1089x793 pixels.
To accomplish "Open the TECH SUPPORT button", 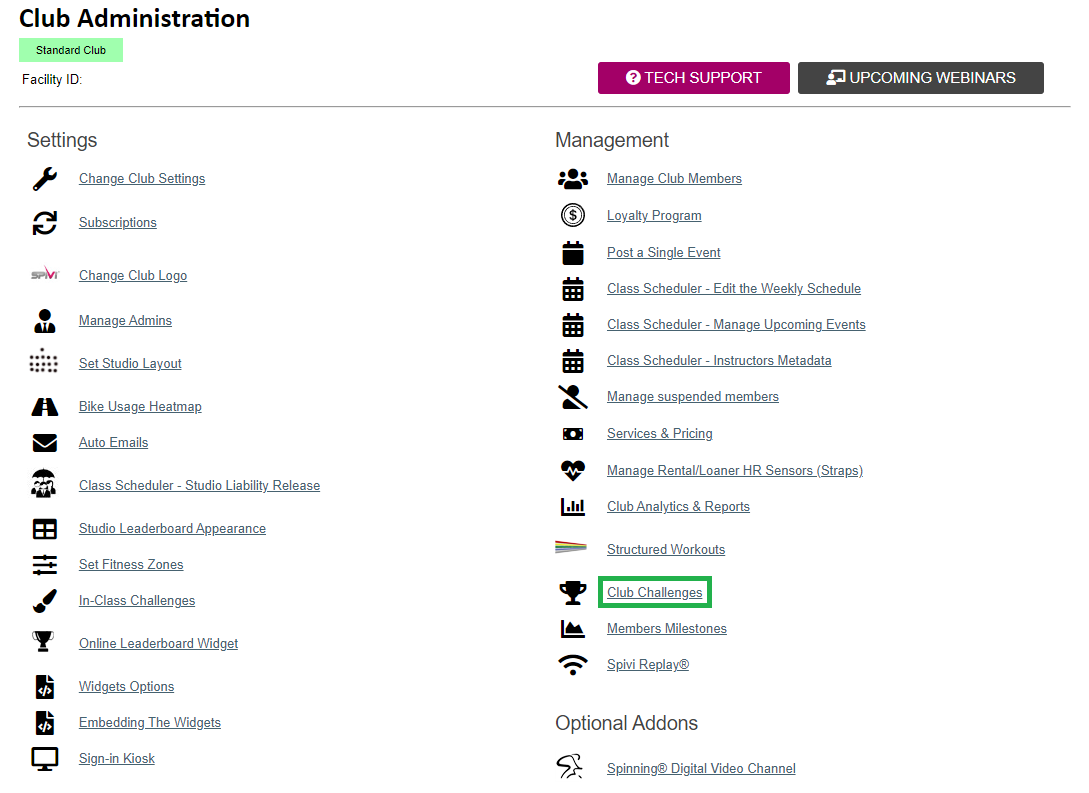I will (x=694, y=78).
